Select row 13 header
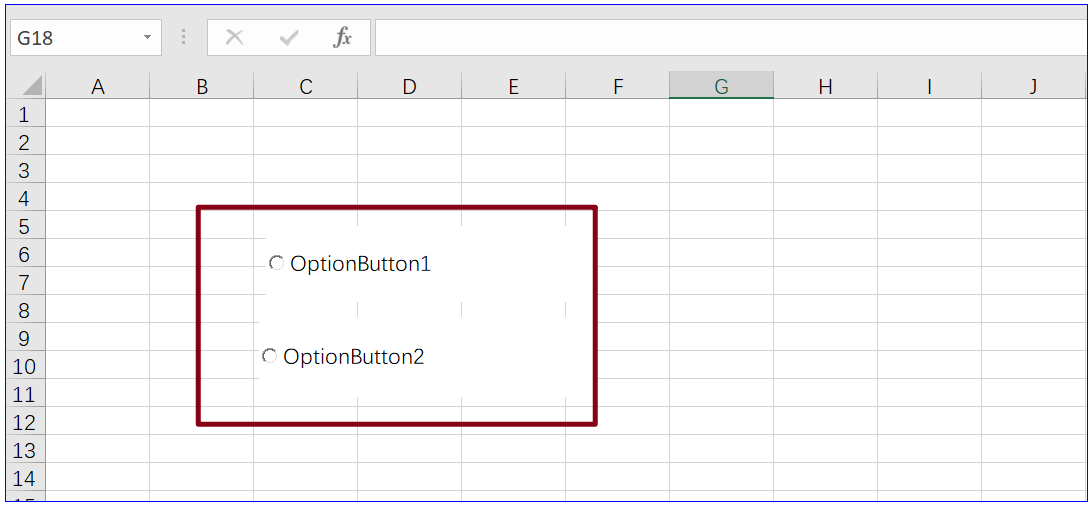 tap(25, 450)
